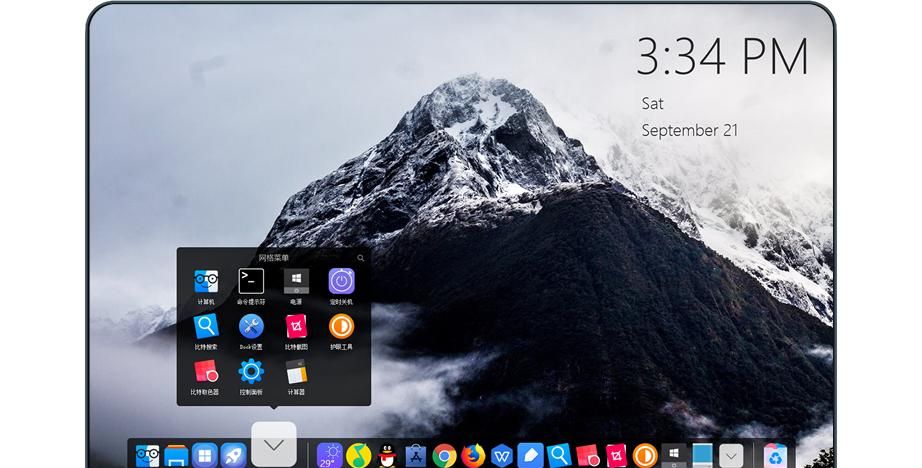This screenshot has height=468, width=922.
Task: Click the blue start grid icon in dock
Action: pos(205,456)
